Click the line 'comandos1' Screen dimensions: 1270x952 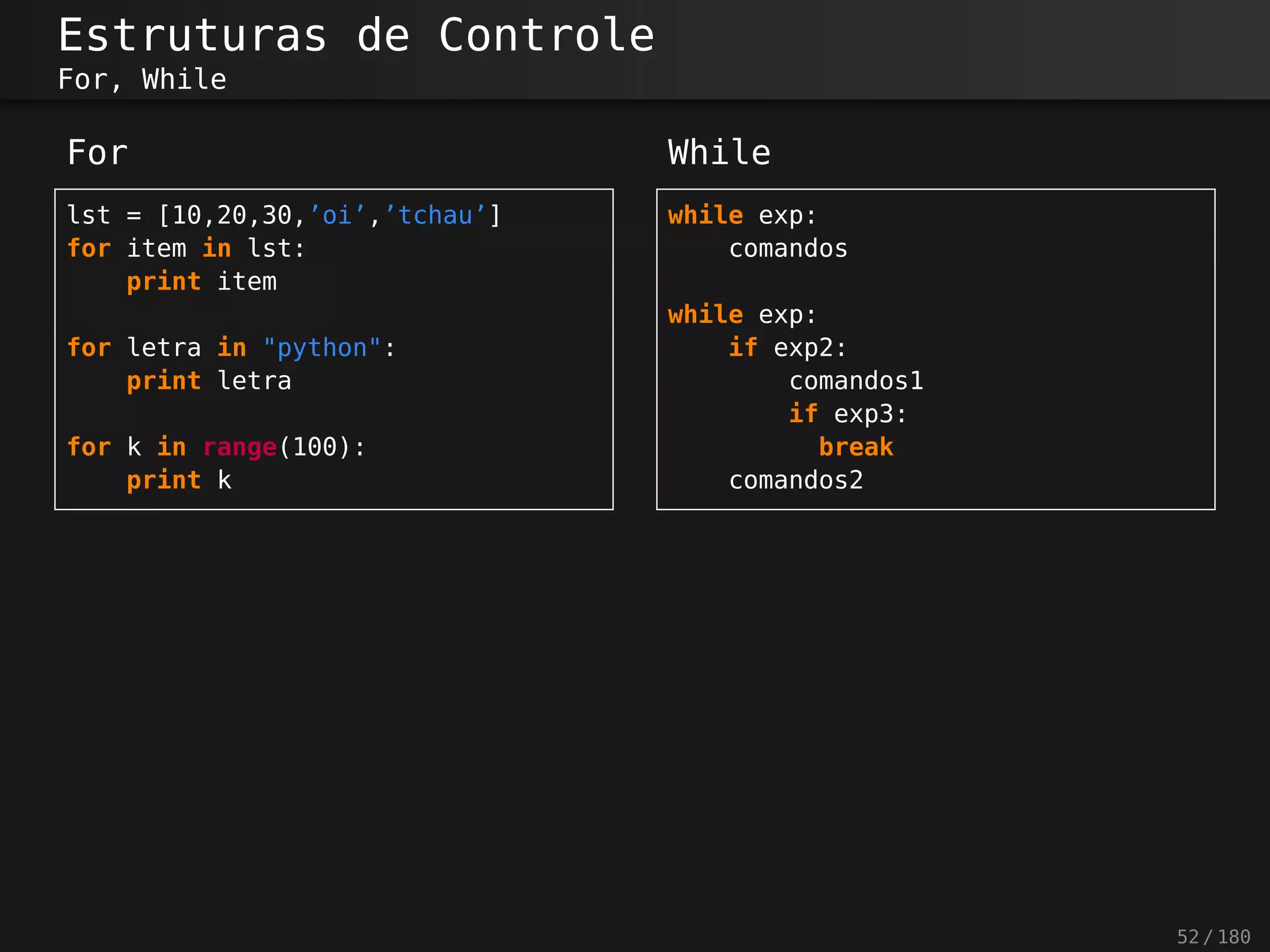(x=856, y=381)
